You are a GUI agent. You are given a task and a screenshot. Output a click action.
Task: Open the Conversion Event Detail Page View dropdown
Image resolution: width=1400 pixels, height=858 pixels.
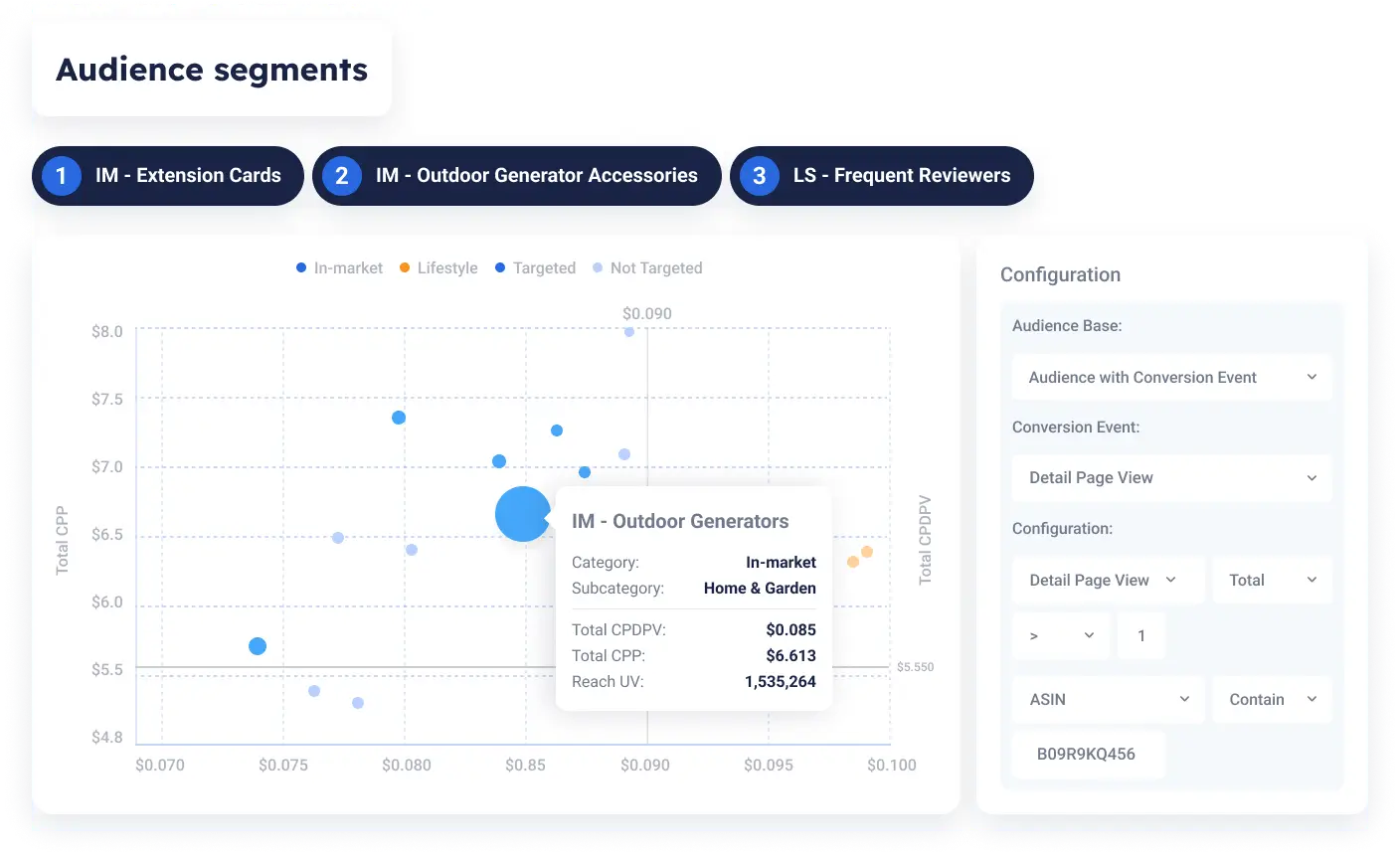pyautogui.click(x=1172, y=478)
